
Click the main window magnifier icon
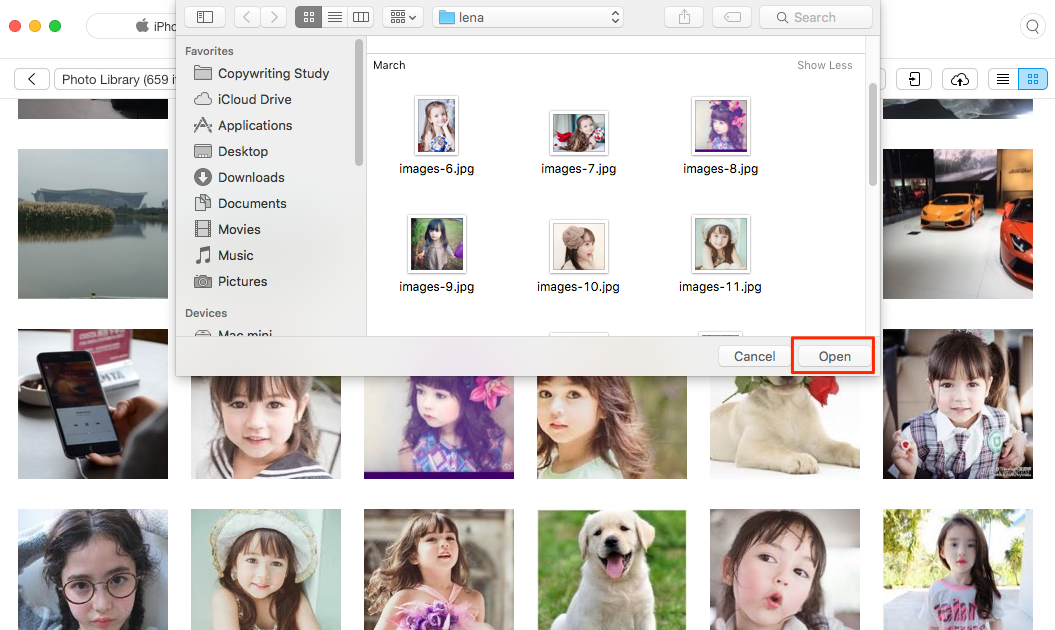pyautogui.click(x=1033, y=26)
